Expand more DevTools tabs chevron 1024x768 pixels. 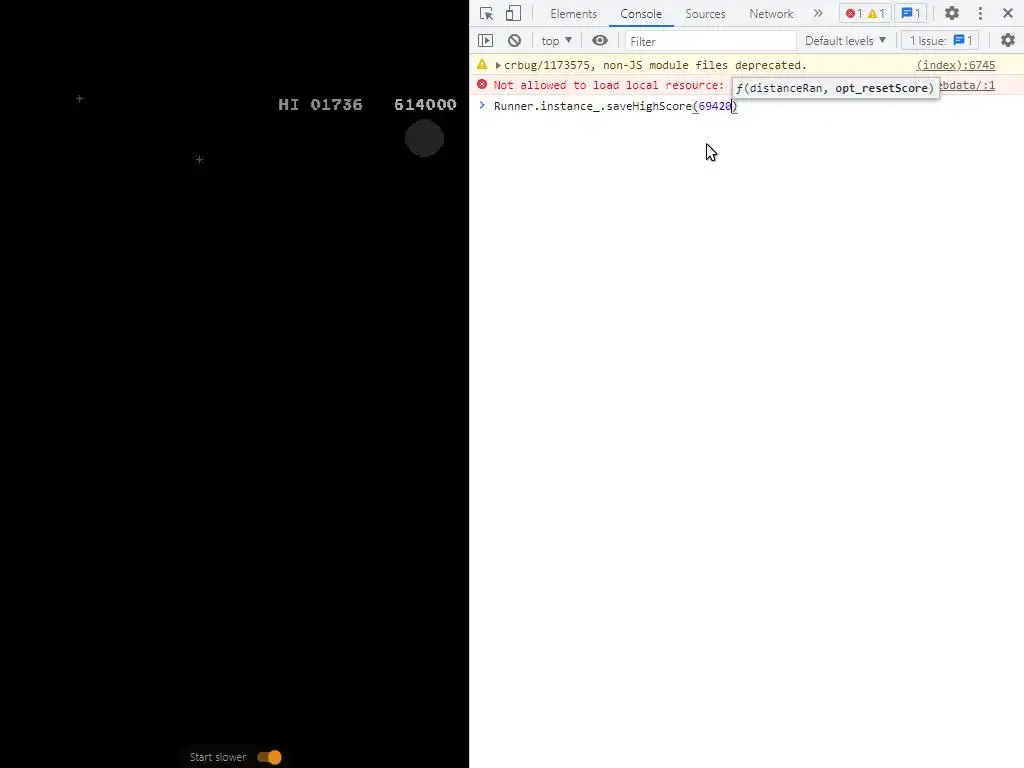click(x=818, y=13)
